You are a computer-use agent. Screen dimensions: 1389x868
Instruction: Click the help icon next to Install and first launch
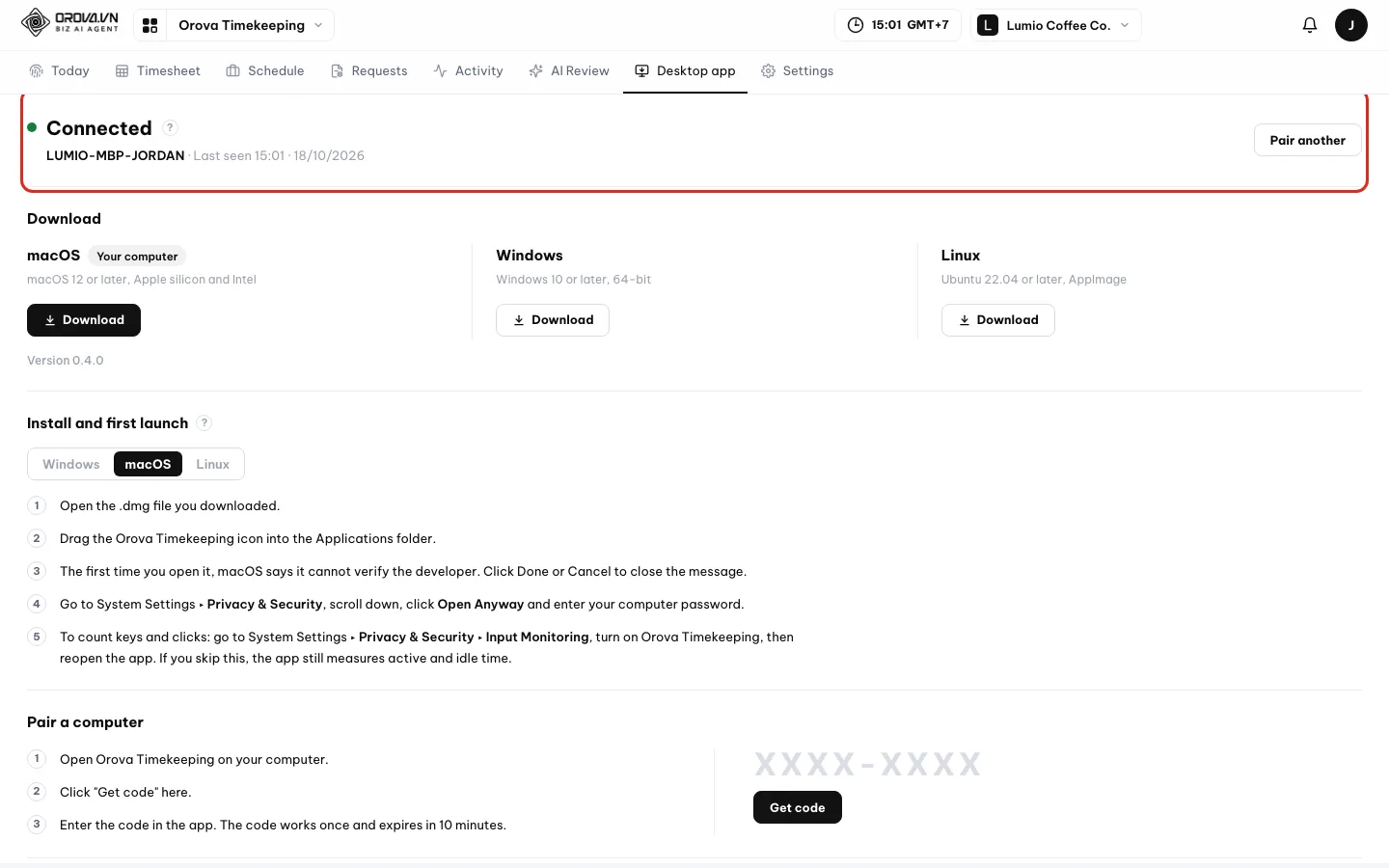204,422
